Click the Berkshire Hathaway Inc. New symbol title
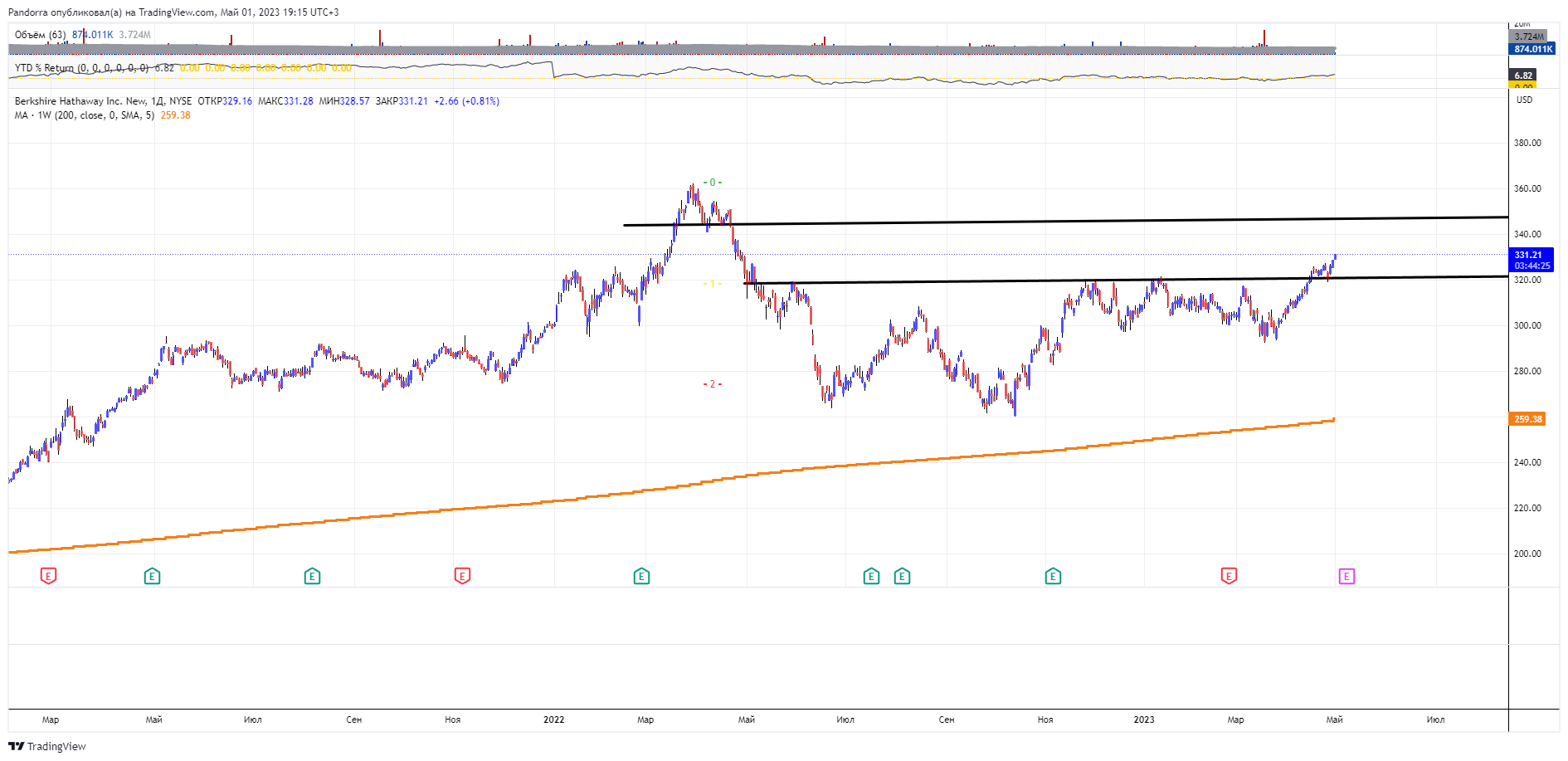The image size is (1568, 761). [x=81, y=101]
